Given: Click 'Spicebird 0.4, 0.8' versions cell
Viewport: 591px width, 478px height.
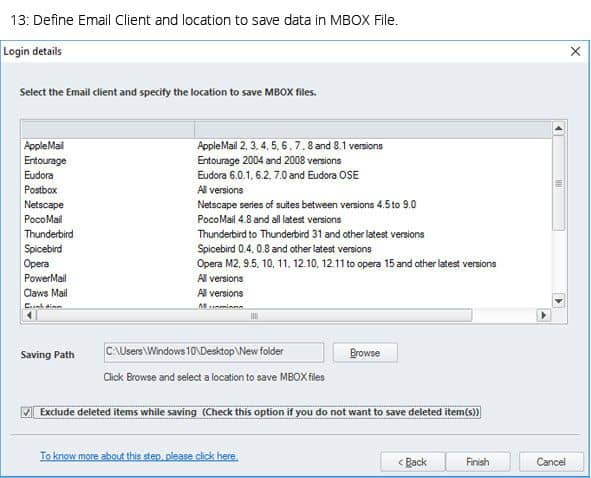Looking at the screenshot, I should tap(284, 249).
